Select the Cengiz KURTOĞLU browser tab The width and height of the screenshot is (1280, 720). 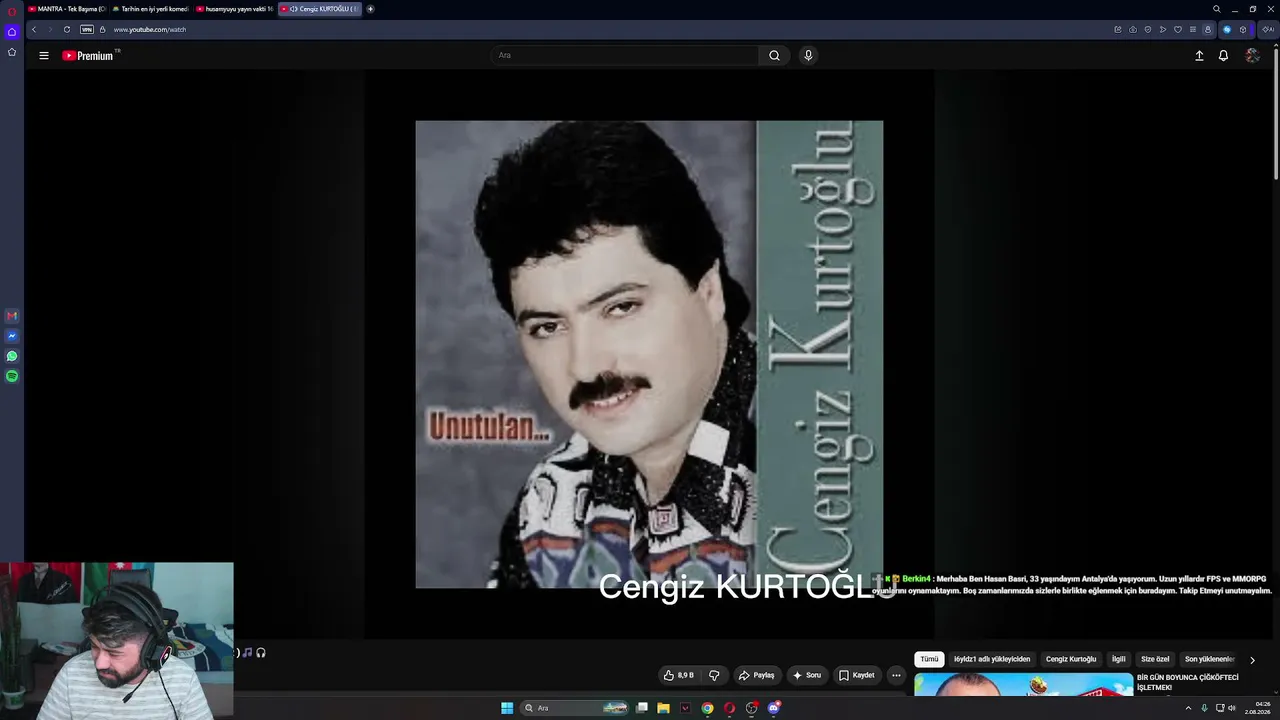point(320,9)
